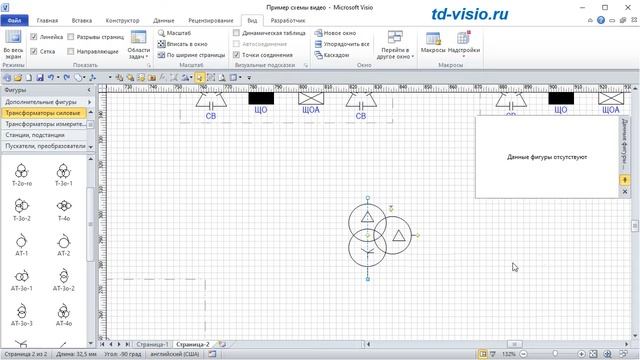Toggle the Точки соединения checkbox
This screenshot has width=640, height=360.
coord(236,54)
